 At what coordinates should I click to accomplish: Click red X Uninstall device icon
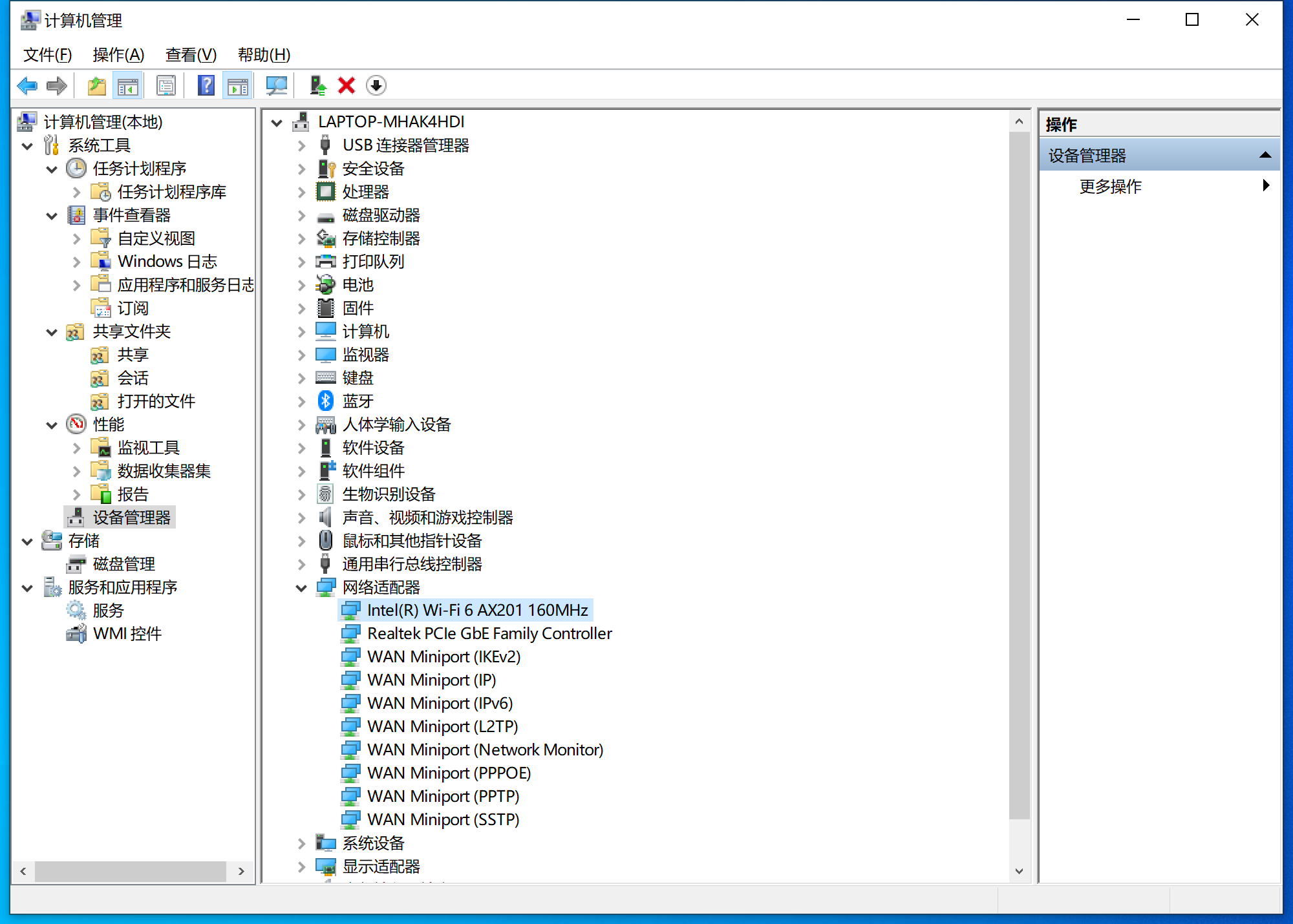[347, 85]
